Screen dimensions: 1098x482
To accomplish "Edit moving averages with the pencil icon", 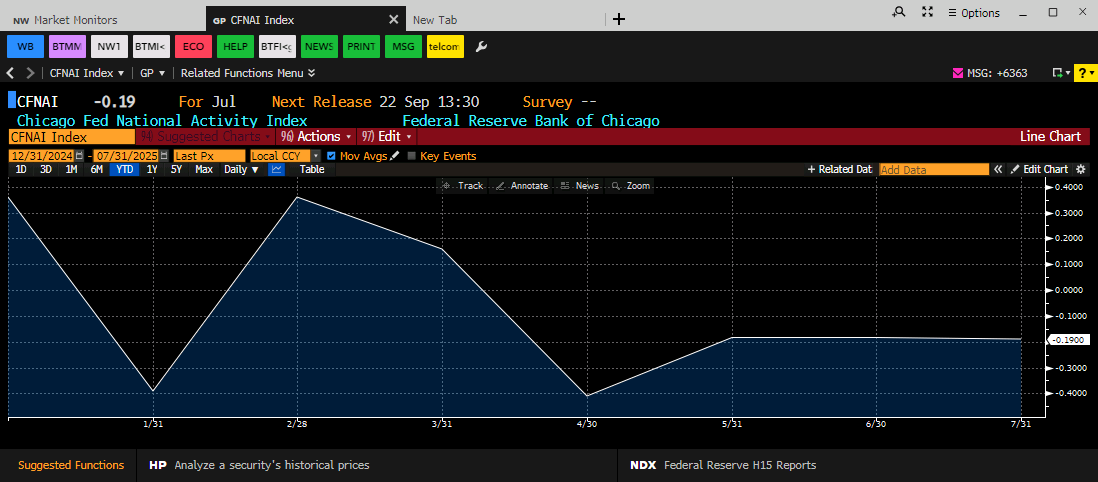I will click(x=395, y=156).
